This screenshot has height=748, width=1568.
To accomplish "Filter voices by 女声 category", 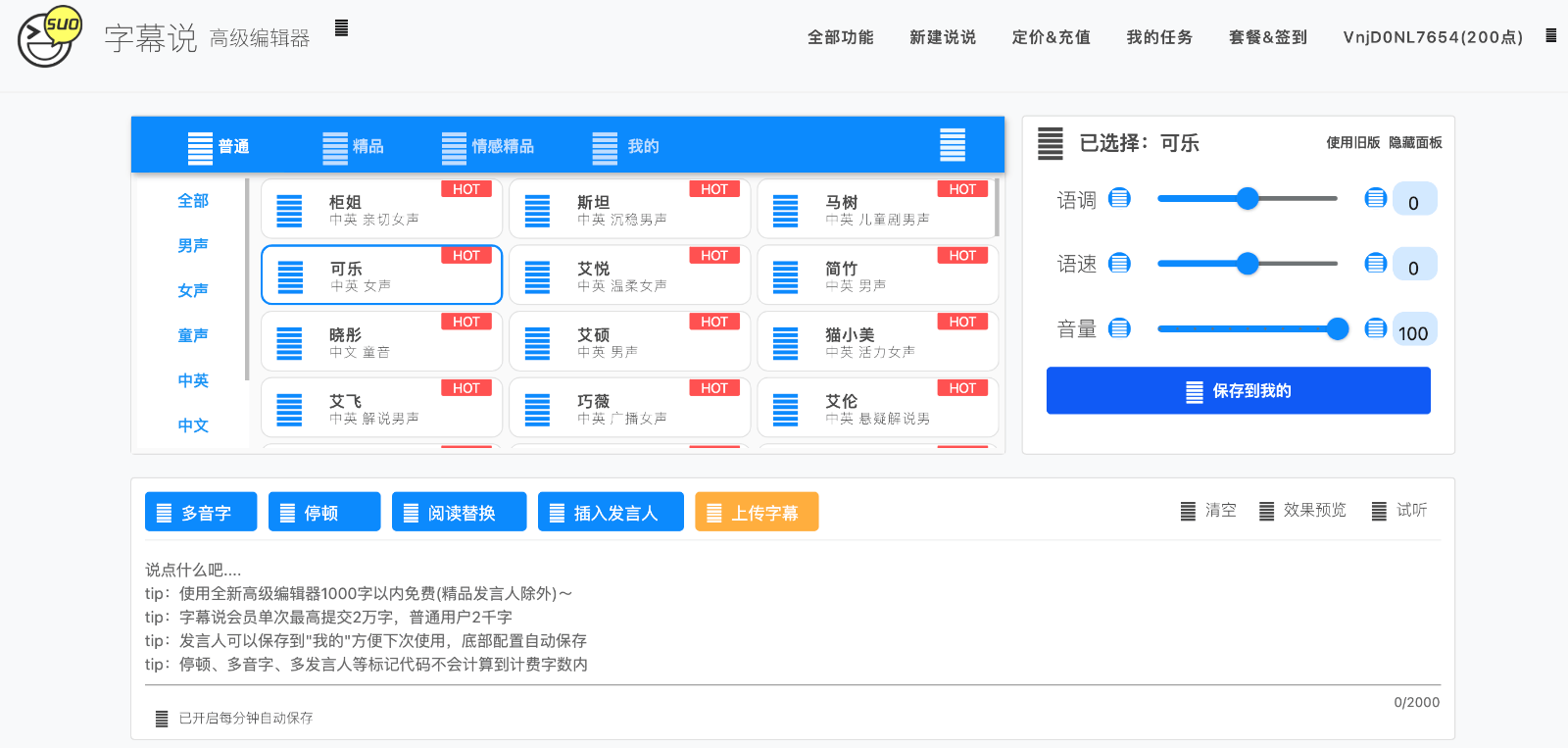I will 193,290.
